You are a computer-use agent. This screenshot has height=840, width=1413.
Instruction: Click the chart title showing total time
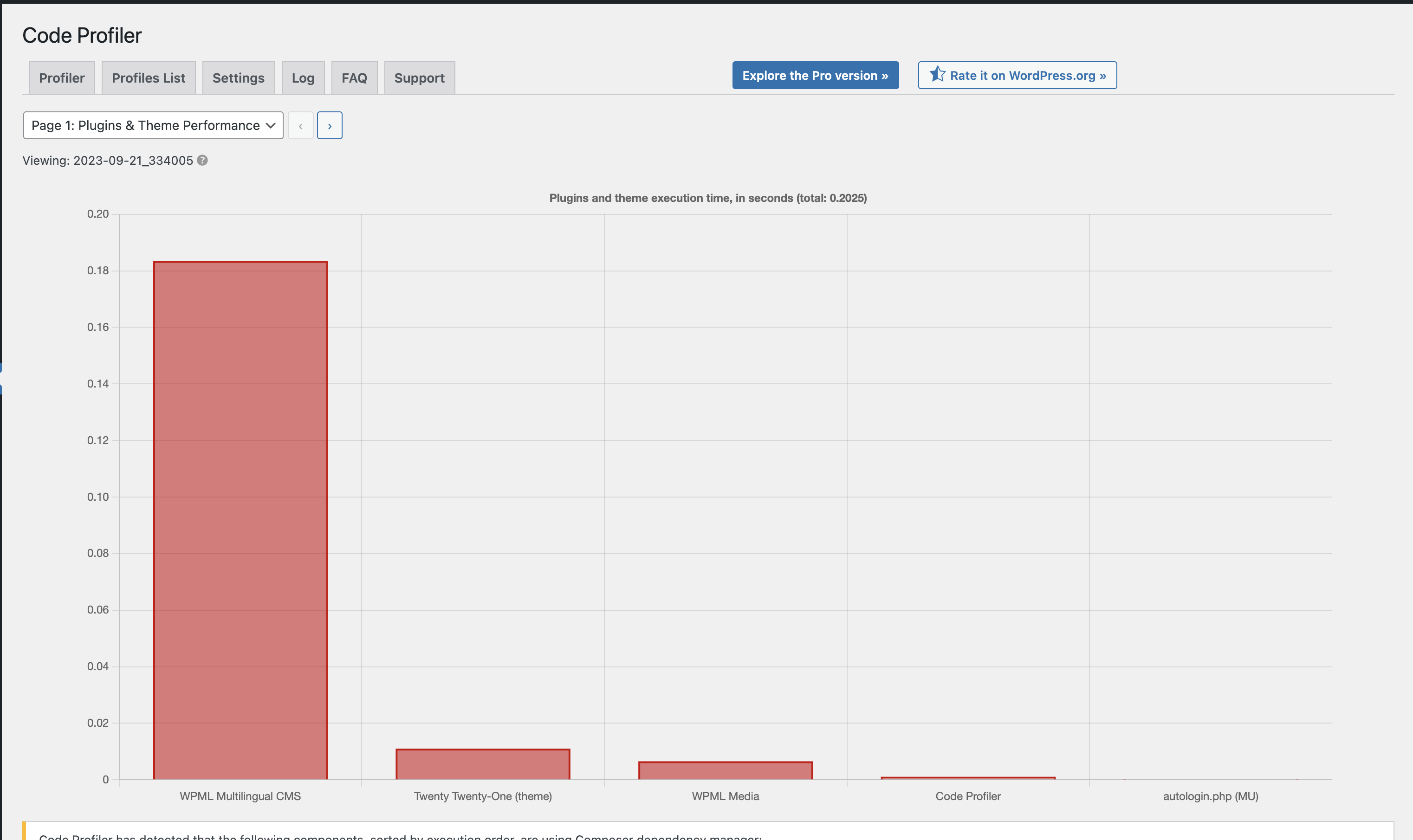pos(707,198)
